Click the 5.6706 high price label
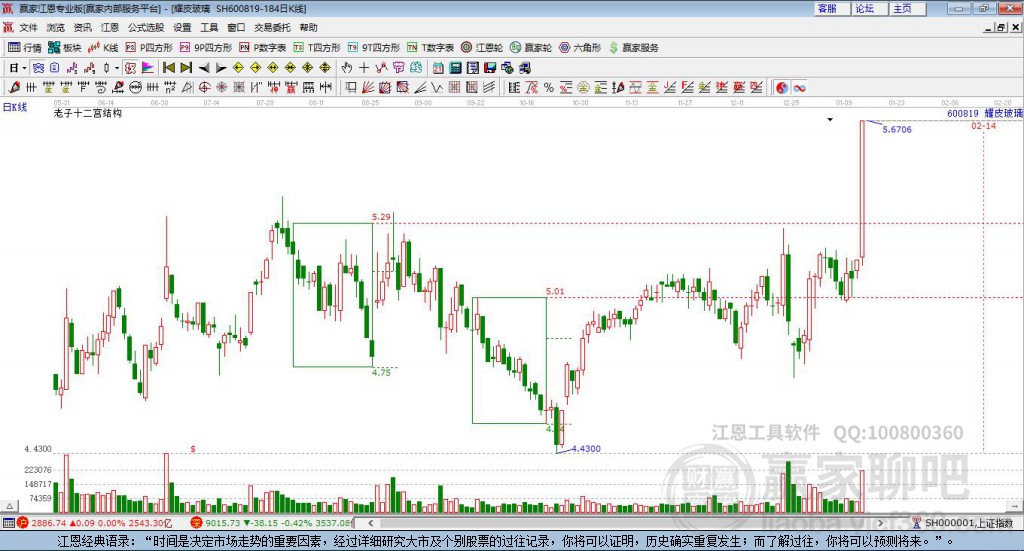 [897, 129]
